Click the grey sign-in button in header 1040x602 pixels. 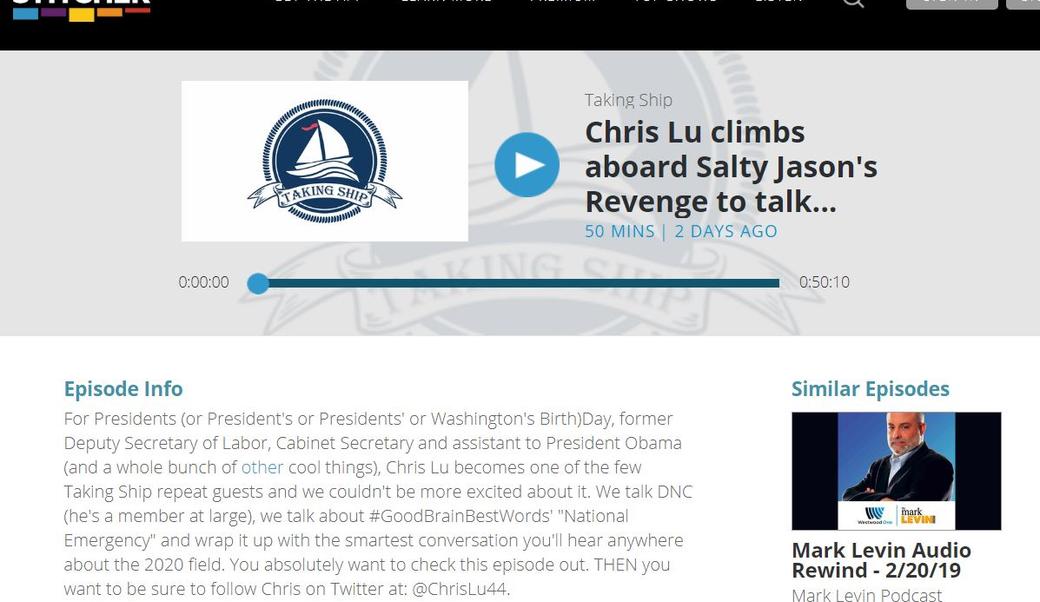952,3
